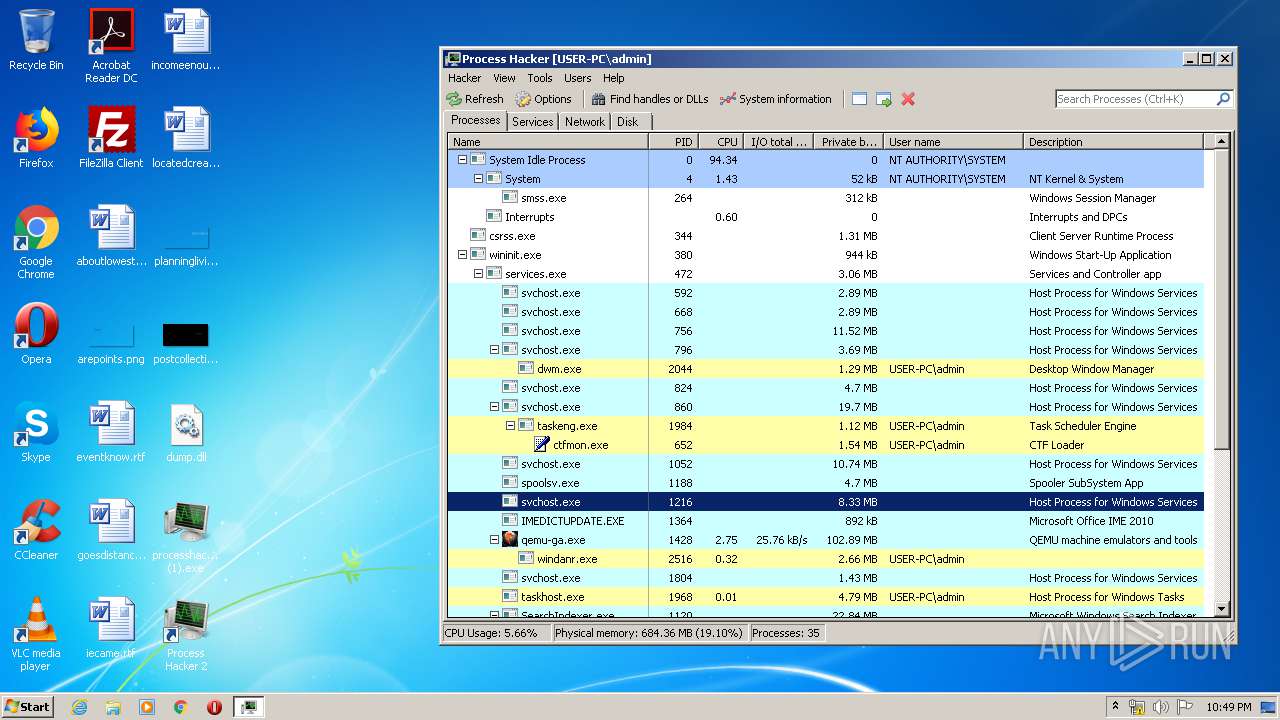Collapse svchost.exe PID 860 node
This screenshot has width=1280, height=720.
pos(494,407)
